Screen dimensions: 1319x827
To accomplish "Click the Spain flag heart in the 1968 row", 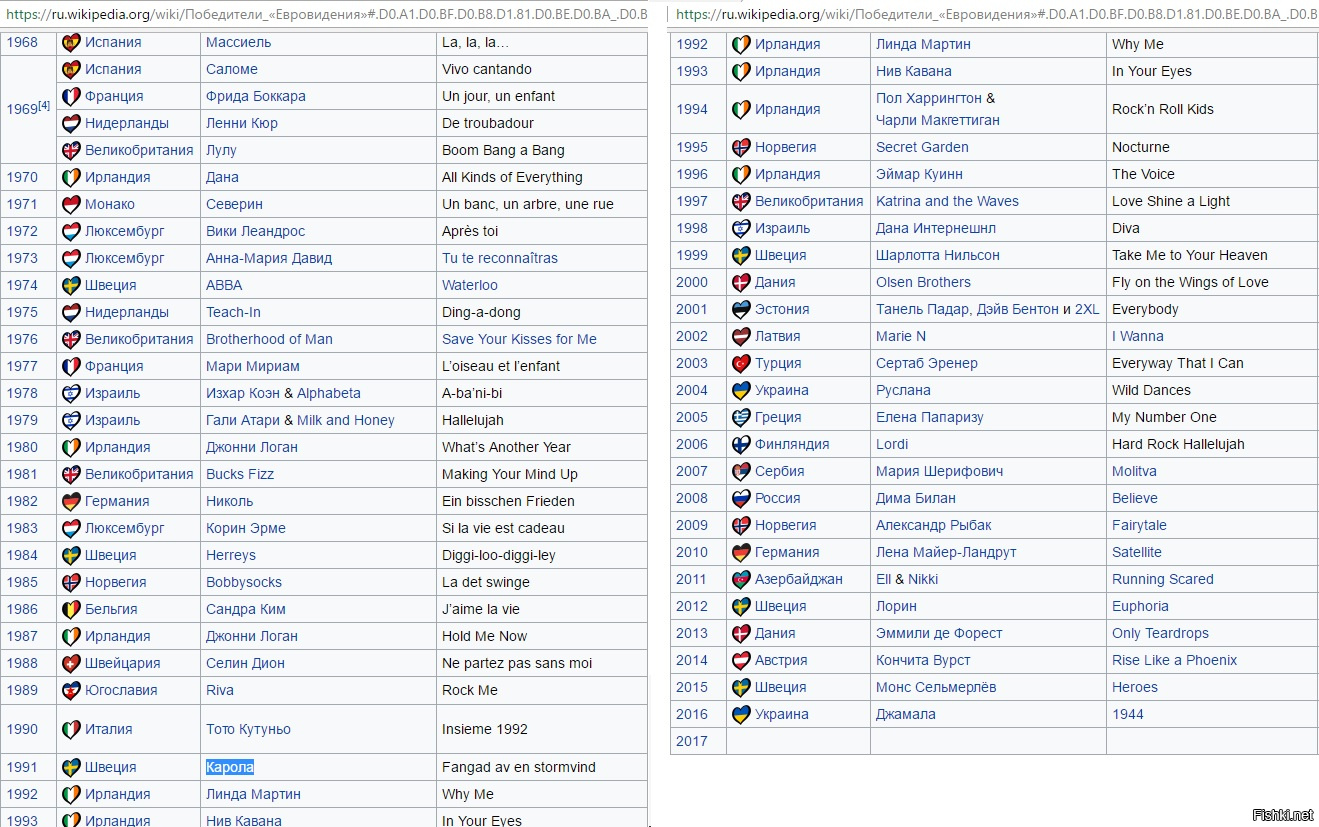I will coord(71,43).
